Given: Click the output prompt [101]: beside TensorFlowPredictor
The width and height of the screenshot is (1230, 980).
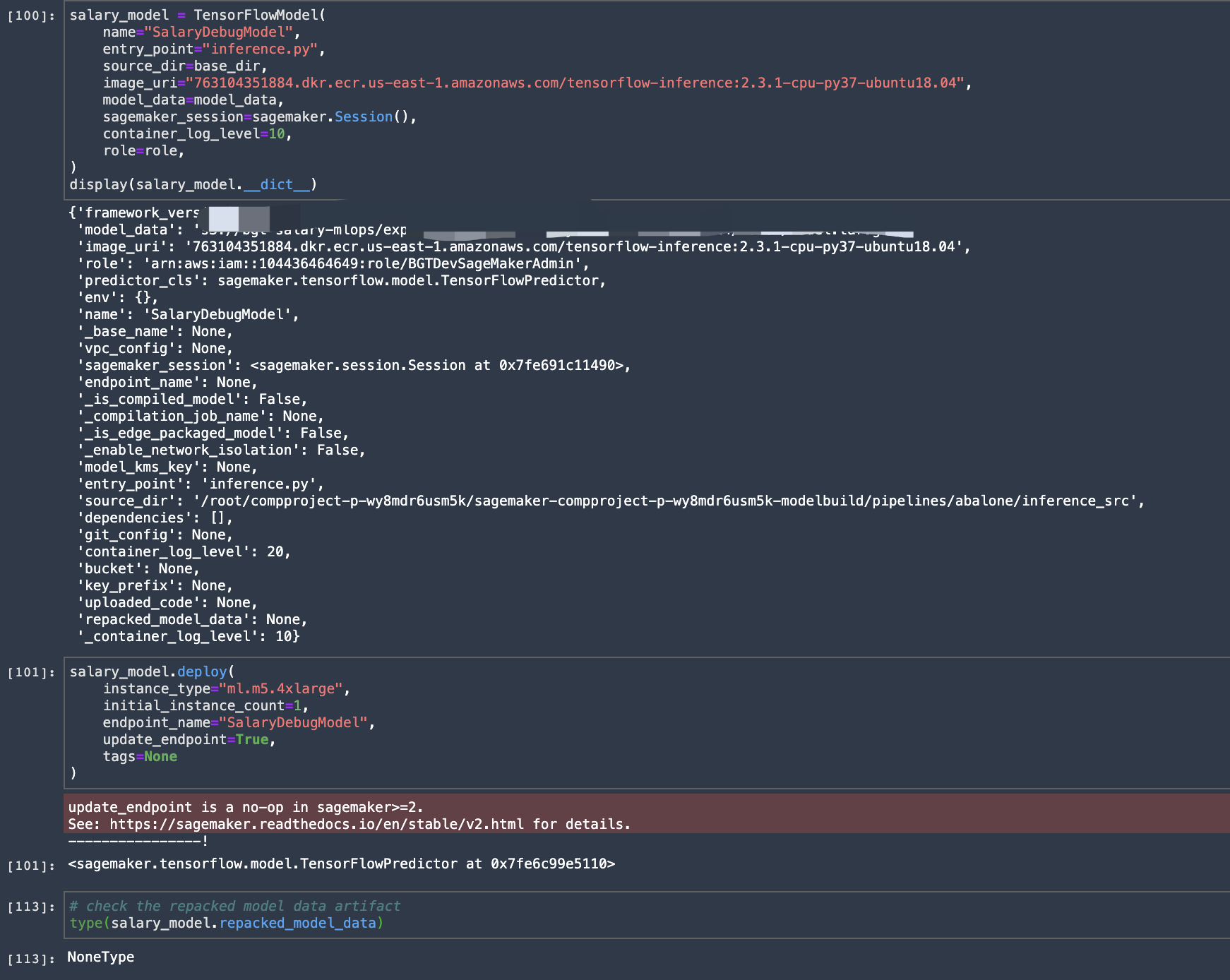Looking at the screenshot, I should (x=31, y=866).
